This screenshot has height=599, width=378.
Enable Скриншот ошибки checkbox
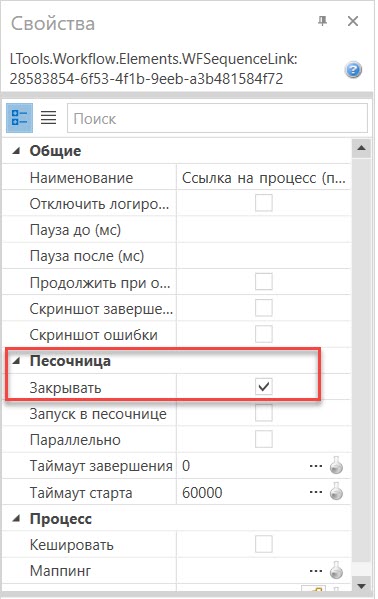[264, 334]
